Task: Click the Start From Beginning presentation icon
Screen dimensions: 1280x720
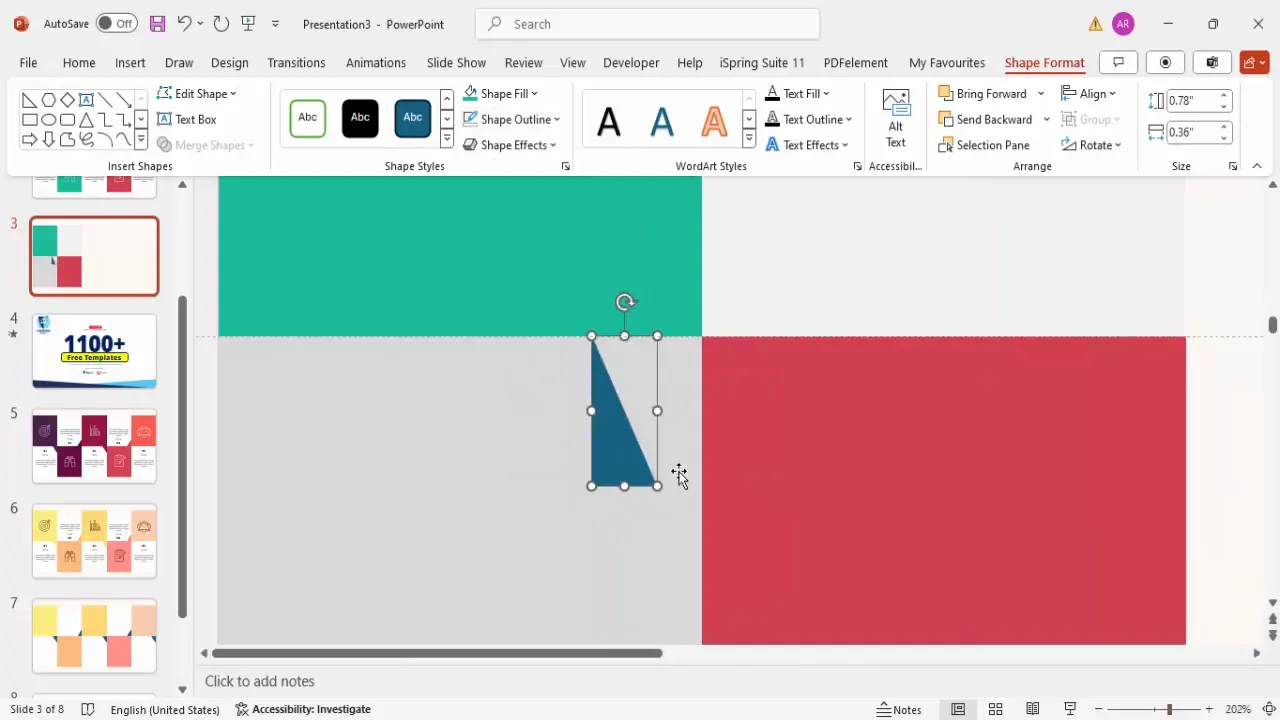Action: [x=249, y=23]
